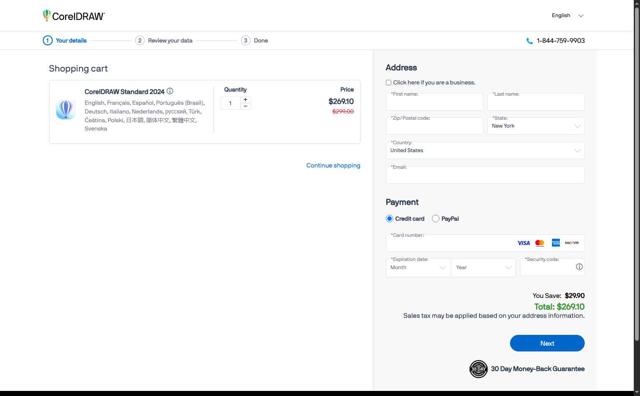
Task: Focus the Last name field
Action: 536,101
